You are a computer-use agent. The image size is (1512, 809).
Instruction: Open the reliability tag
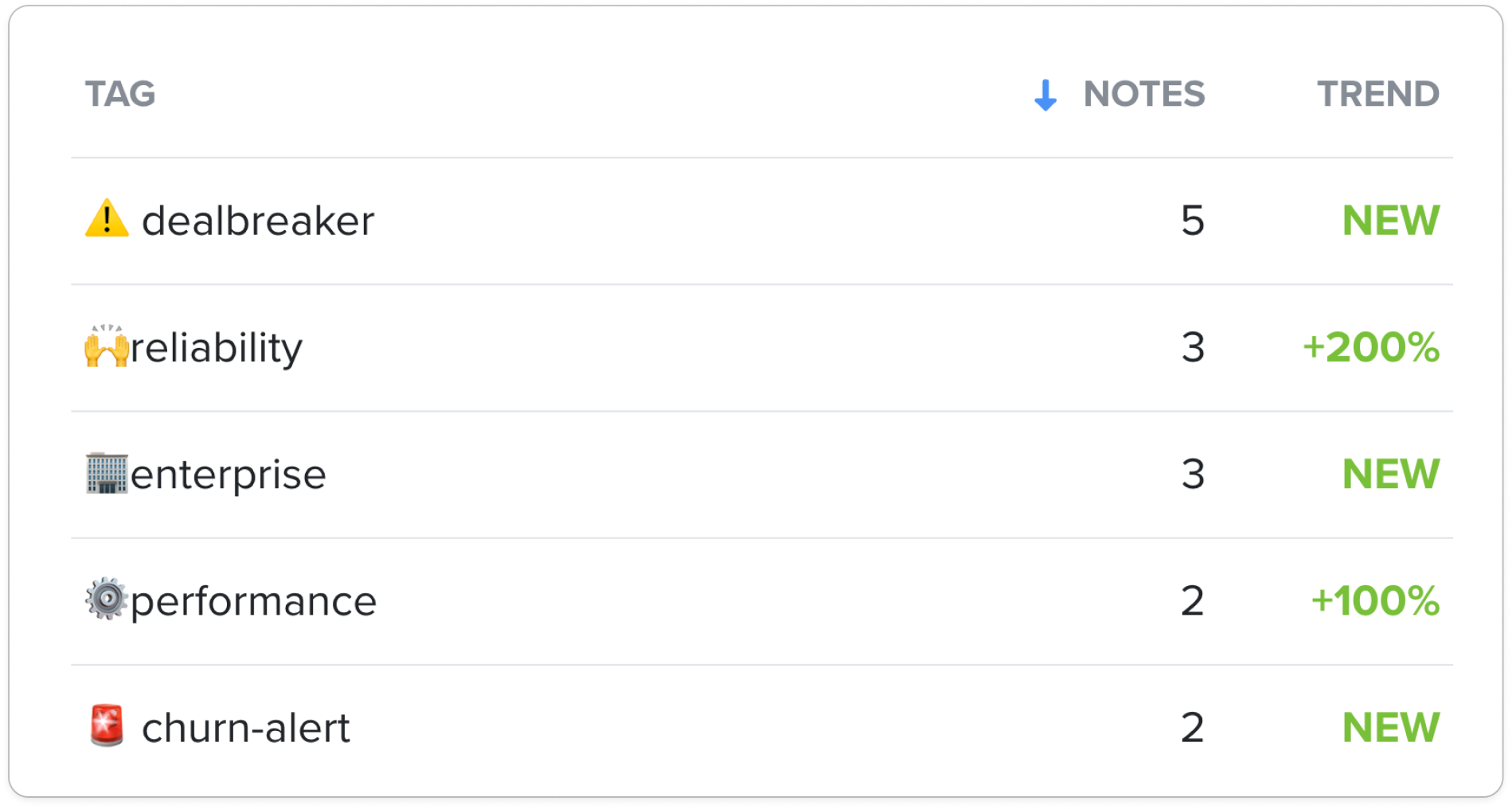[217, 348]
